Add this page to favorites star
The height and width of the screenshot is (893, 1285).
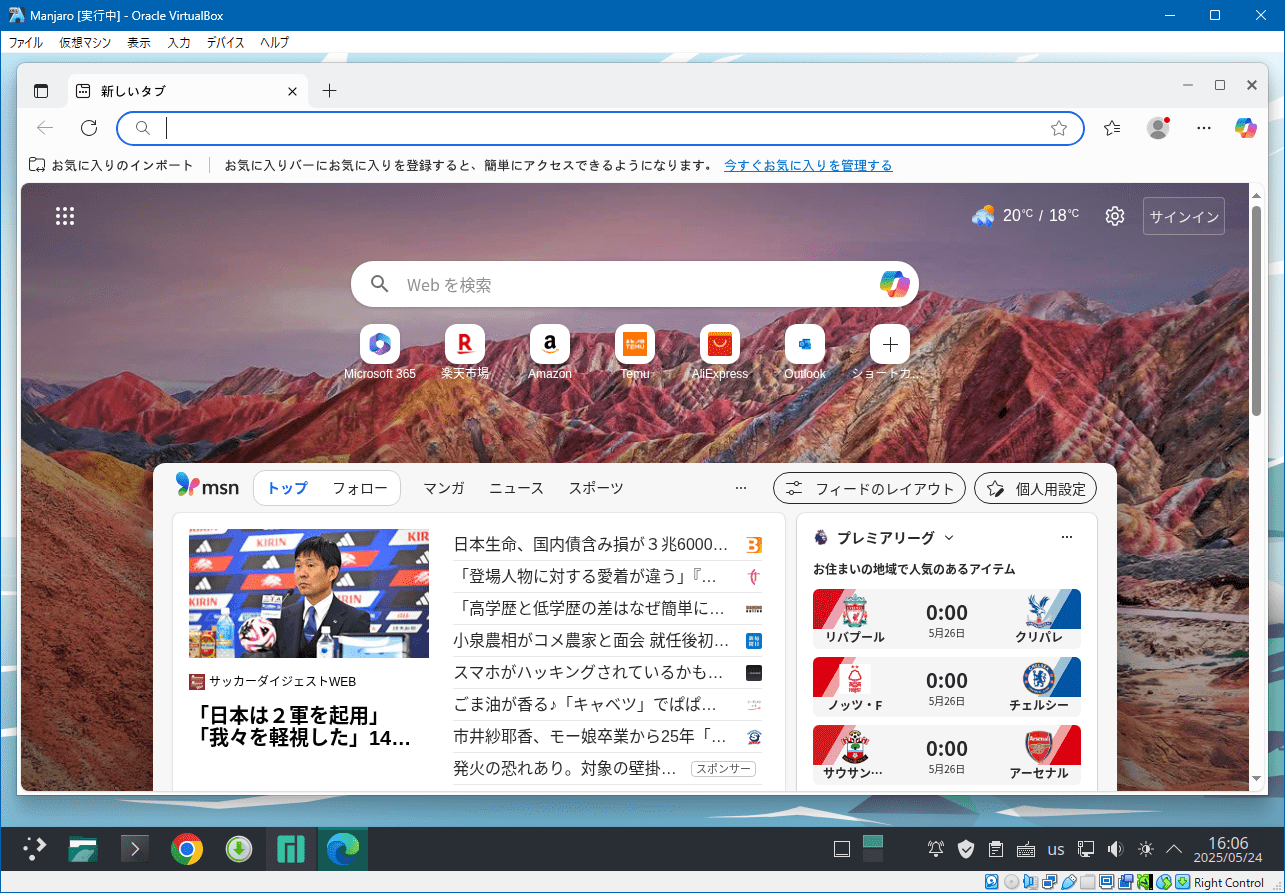[x=1059, y=128]
